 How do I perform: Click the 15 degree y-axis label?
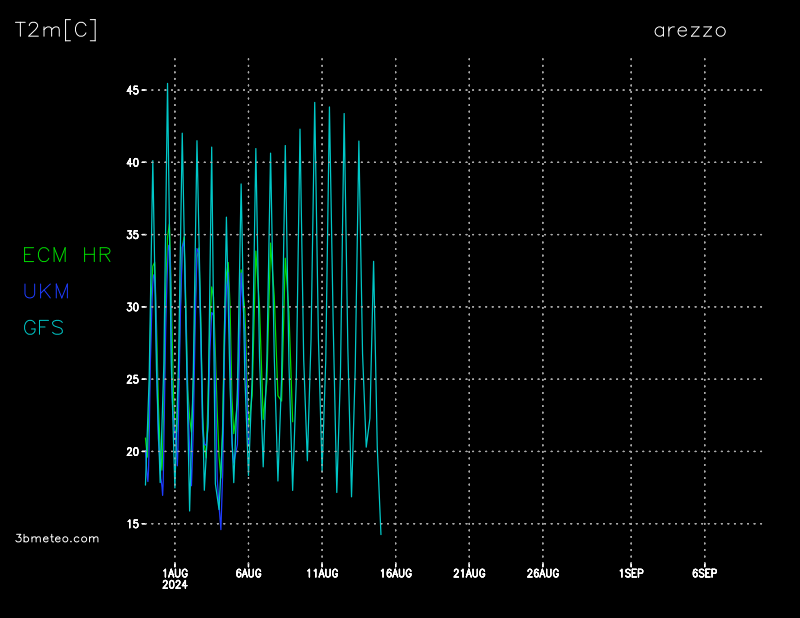coord(133,524)
